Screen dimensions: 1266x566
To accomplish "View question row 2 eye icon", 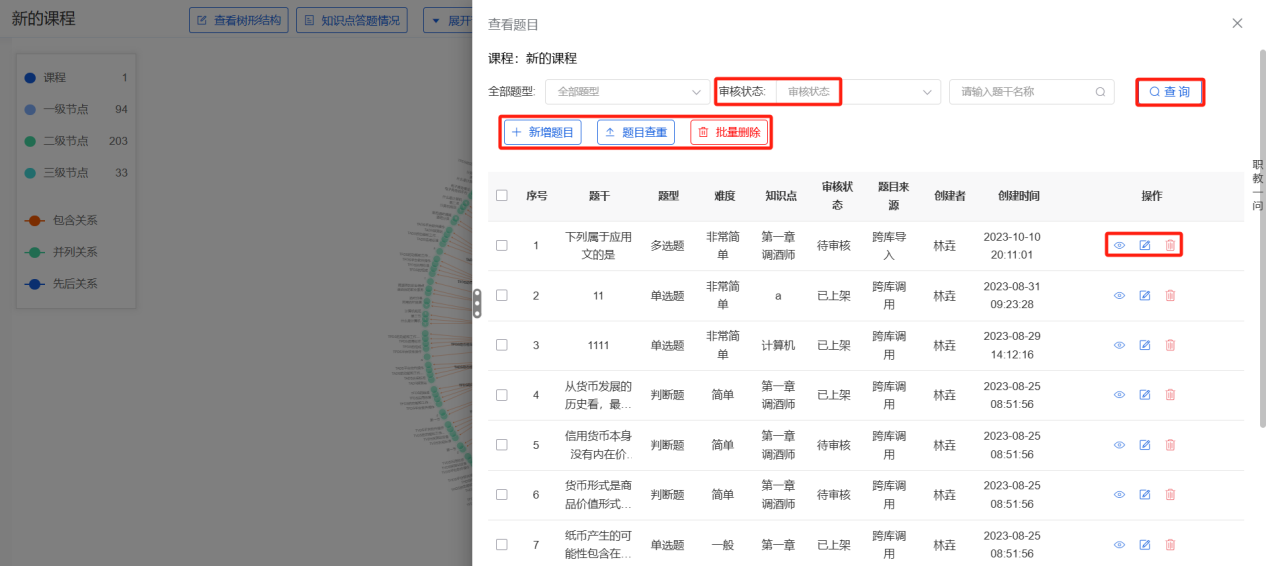I will tap(1120, 295).
